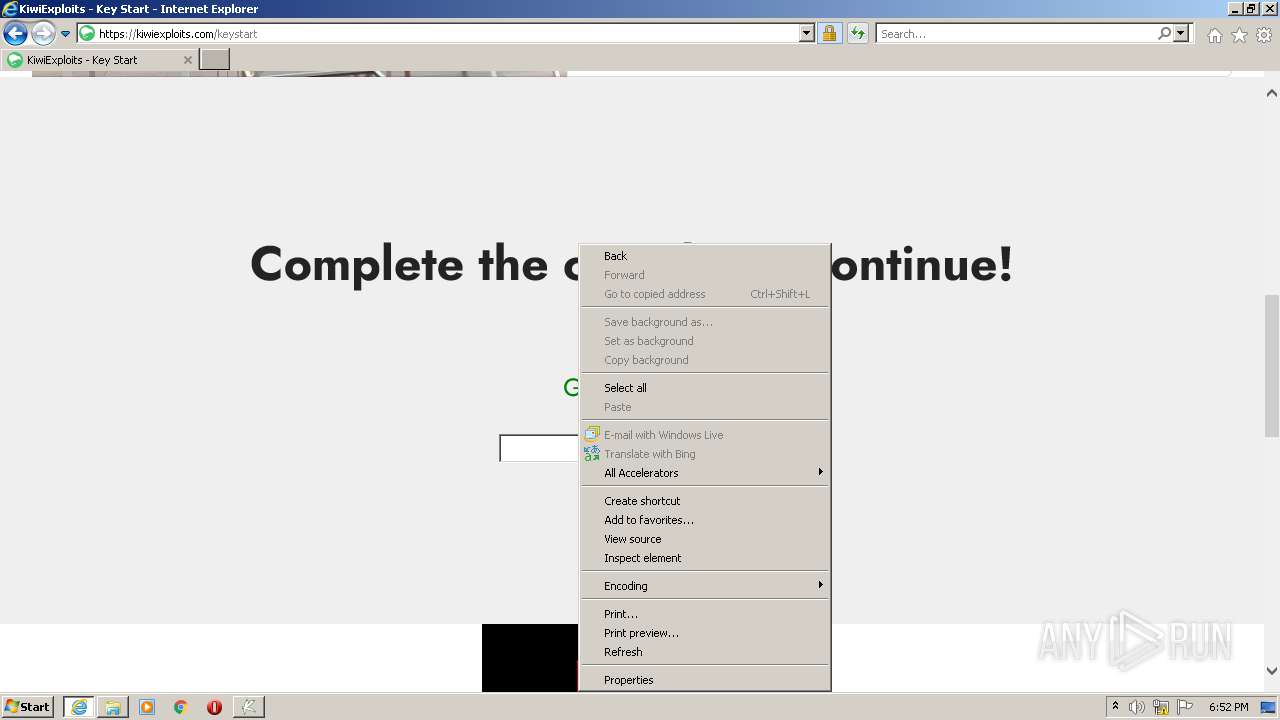Screen dimensions: 1280x720
Task: Choose Properties in context menu
Action: tap(705, 680)
